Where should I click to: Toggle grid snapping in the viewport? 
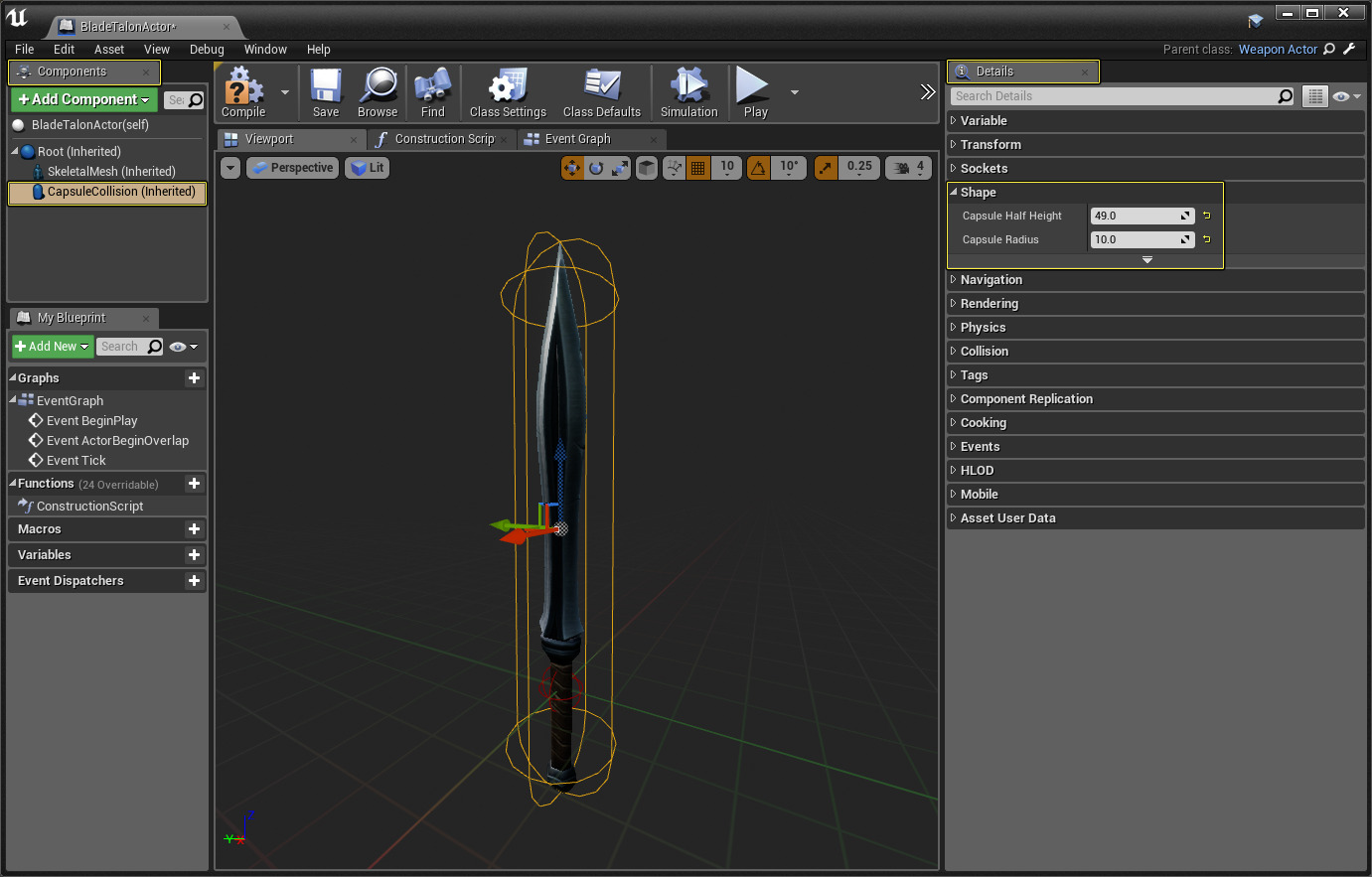[698, 168]
